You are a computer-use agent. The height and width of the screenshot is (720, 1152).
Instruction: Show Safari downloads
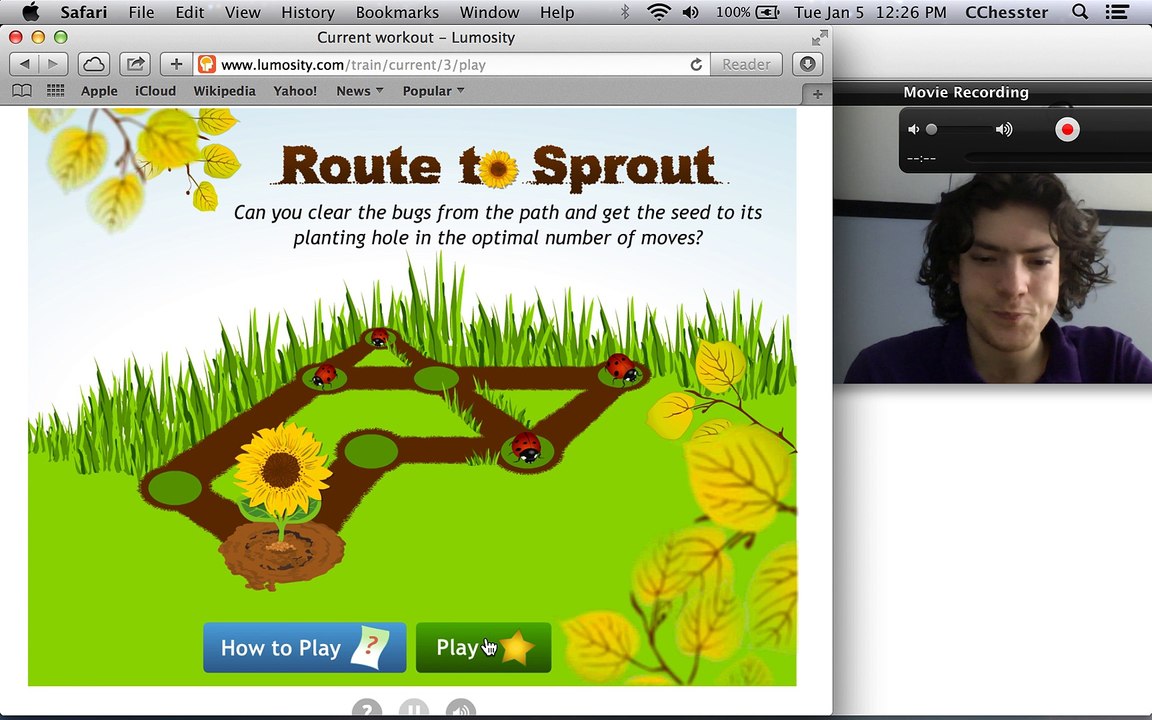(807, 64)
